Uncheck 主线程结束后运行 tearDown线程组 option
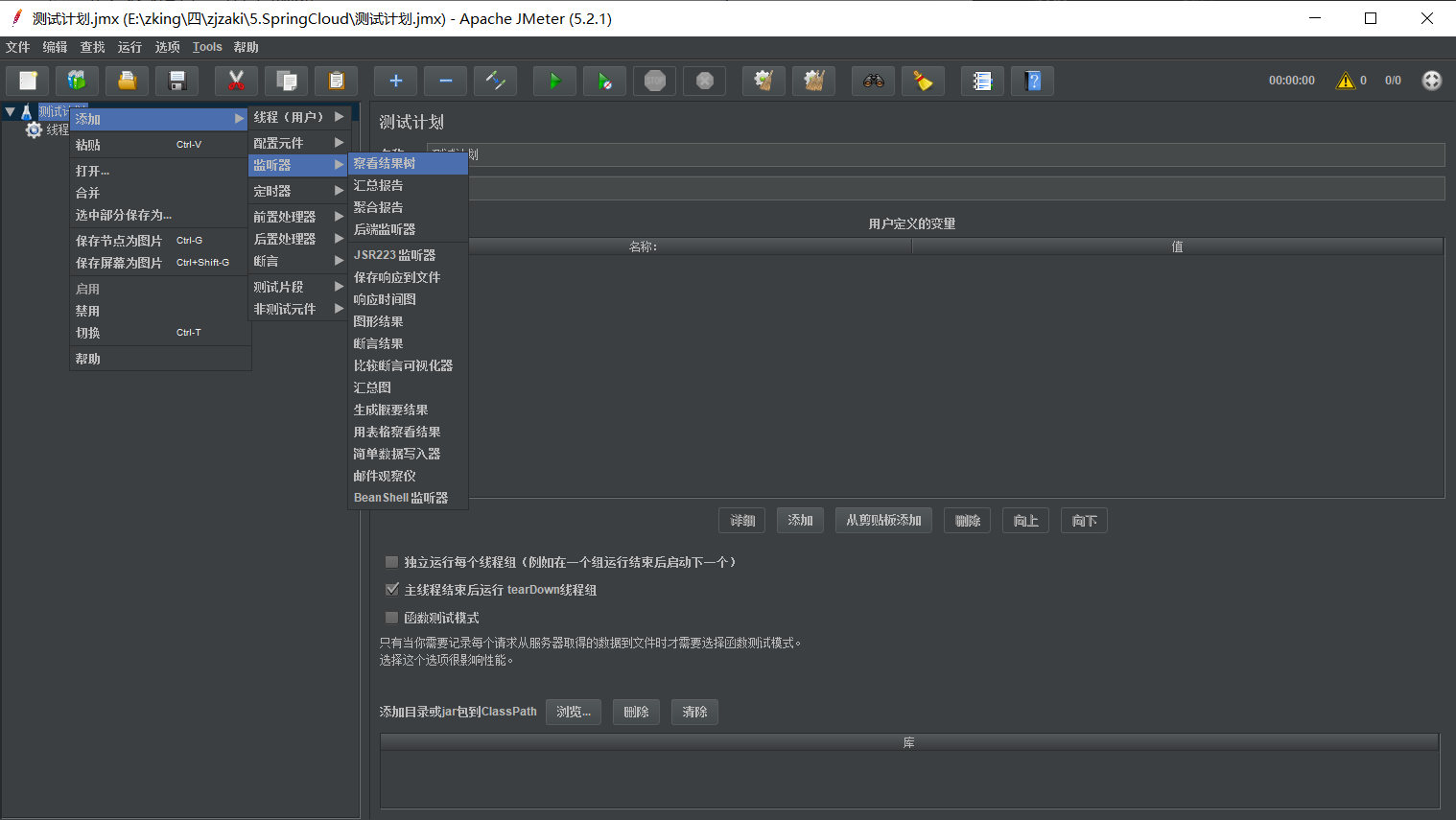Viewport: 1456px width, 820px height. 391,590
